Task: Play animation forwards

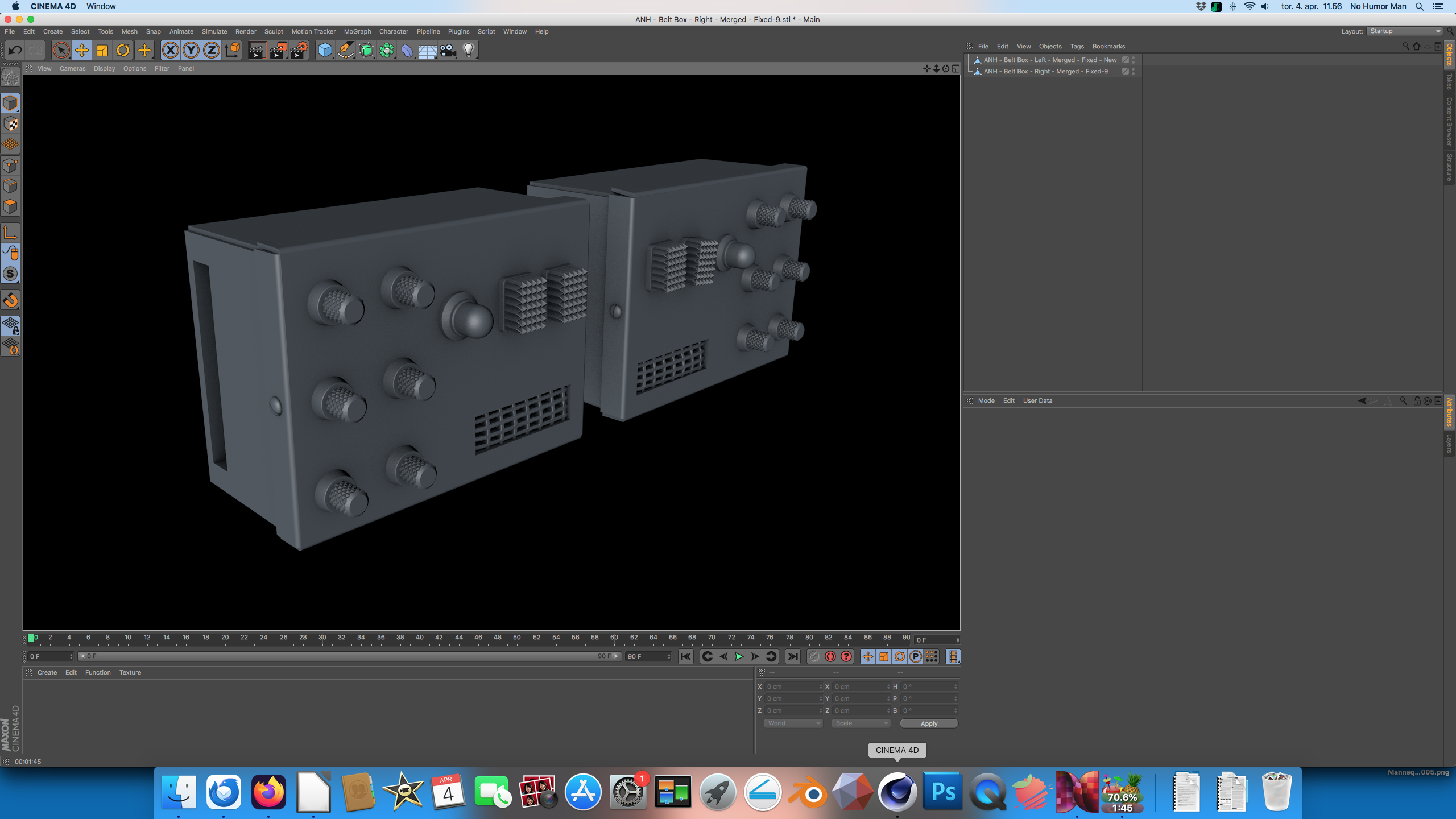Action: tap(739, 656)
